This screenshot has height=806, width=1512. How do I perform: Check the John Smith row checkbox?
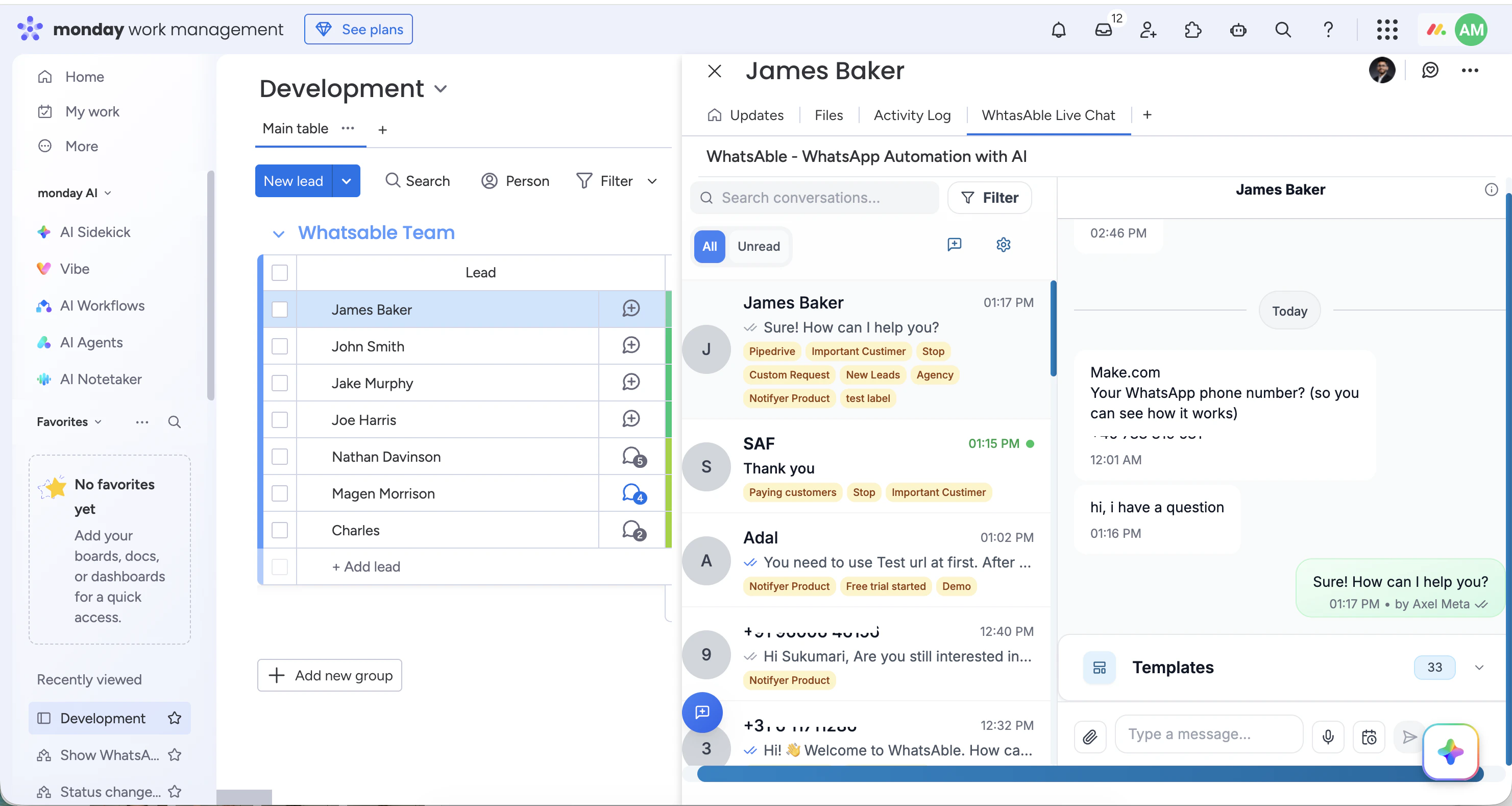(279, 347)
